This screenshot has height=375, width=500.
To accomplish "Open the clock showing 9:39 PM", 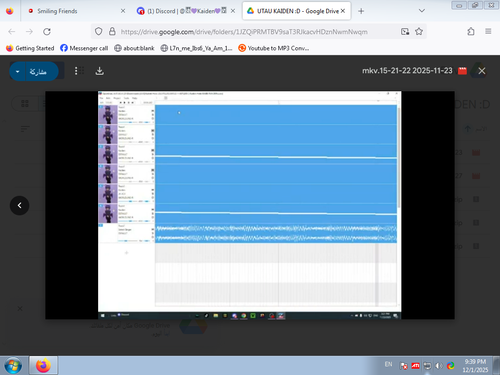I will [475, 366].
